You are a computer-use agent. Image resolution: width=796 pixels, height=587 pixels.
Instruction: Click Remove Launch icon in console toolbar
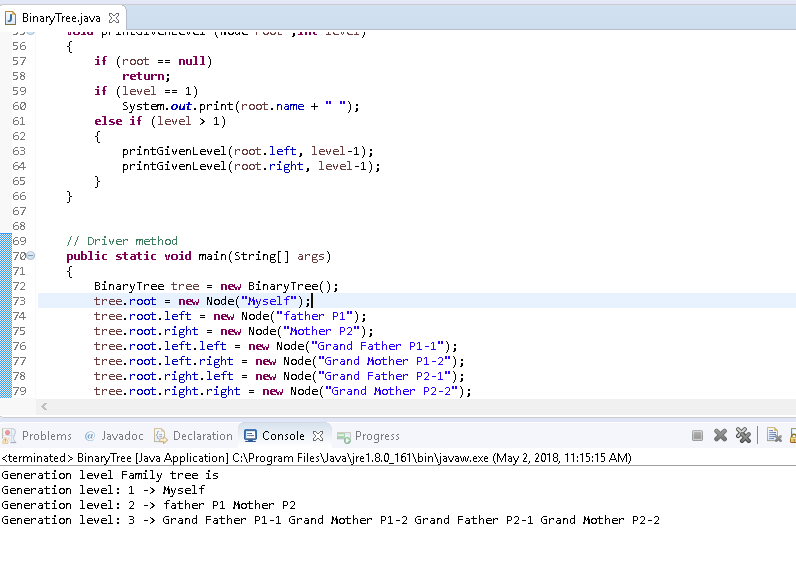point(720,436)
